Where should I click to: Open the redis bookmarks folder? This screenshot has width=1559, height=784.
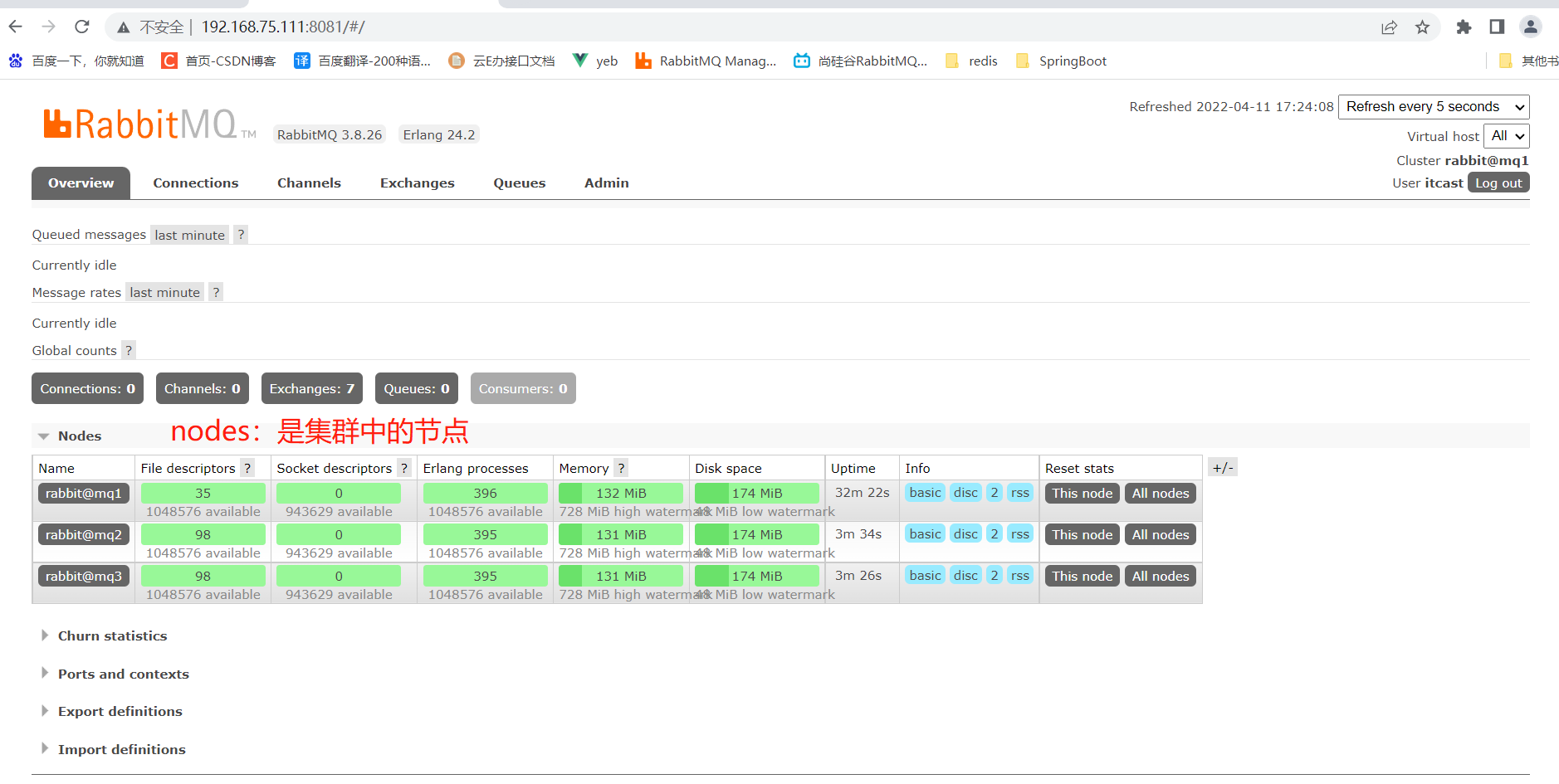pos(971,61)
